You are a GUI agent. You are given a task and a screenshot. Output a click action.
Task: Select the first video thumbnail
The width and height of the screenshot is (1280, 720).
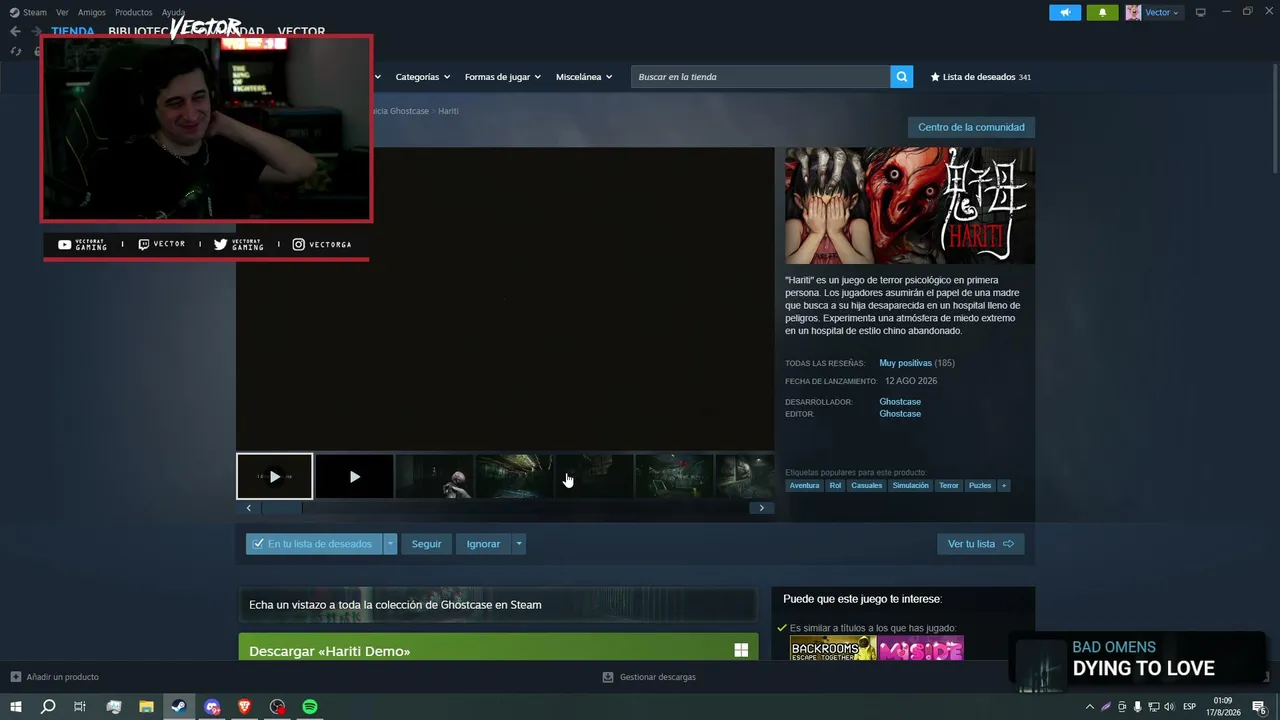275,477
